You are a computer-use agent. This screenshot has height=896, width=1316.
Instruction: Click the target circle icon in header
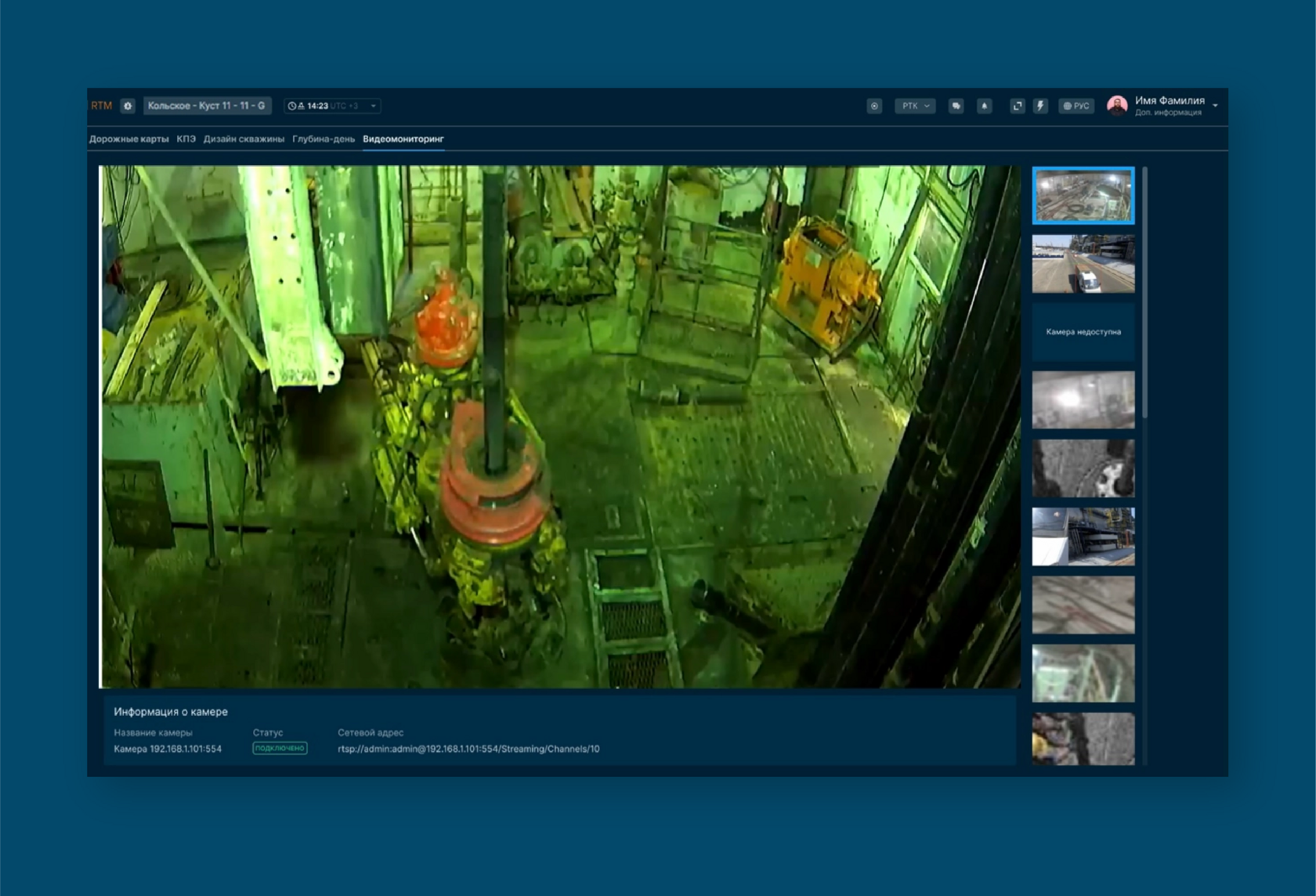point(874,106)
